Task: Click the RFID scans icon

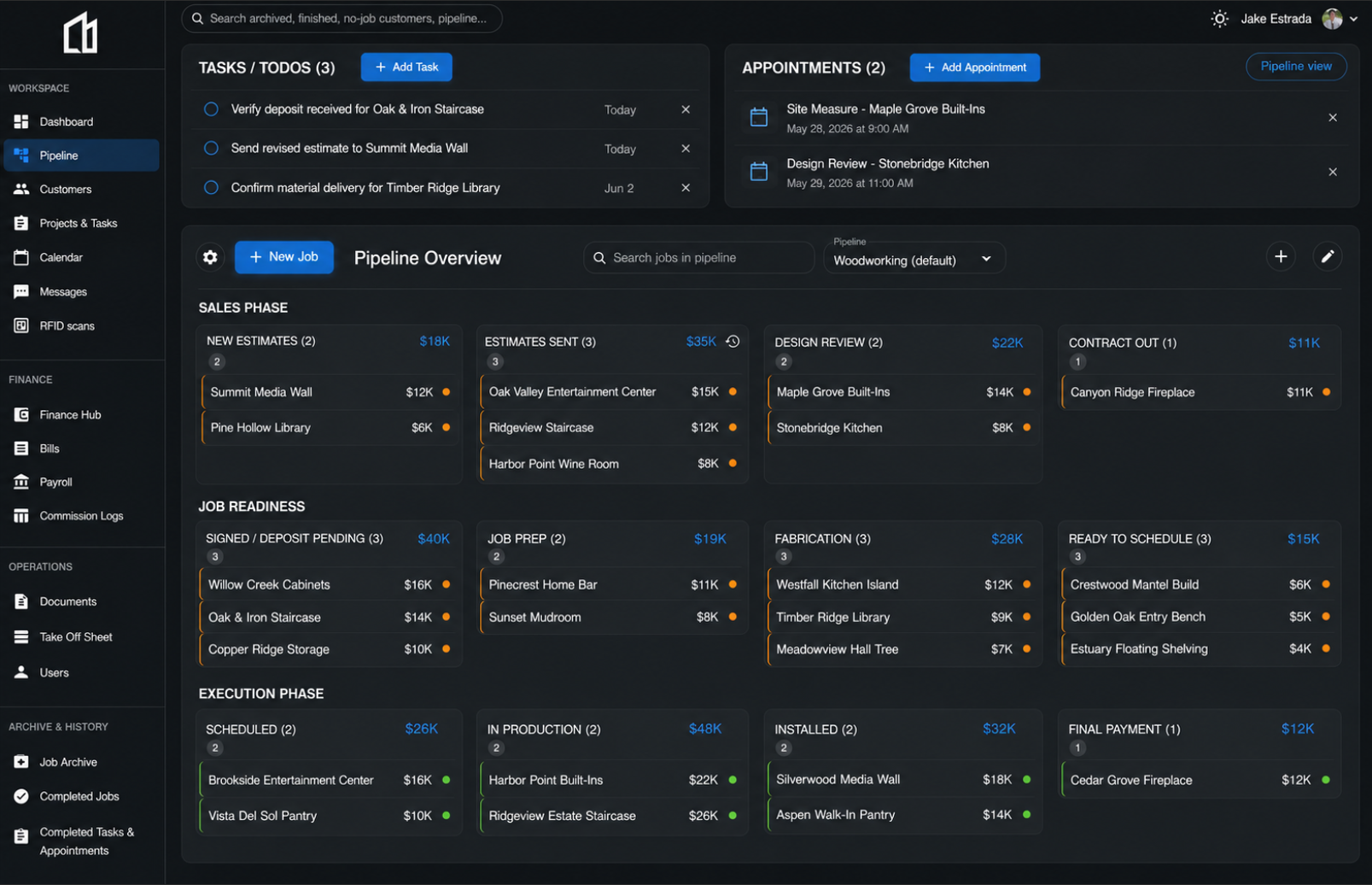Action: point(21,325)
